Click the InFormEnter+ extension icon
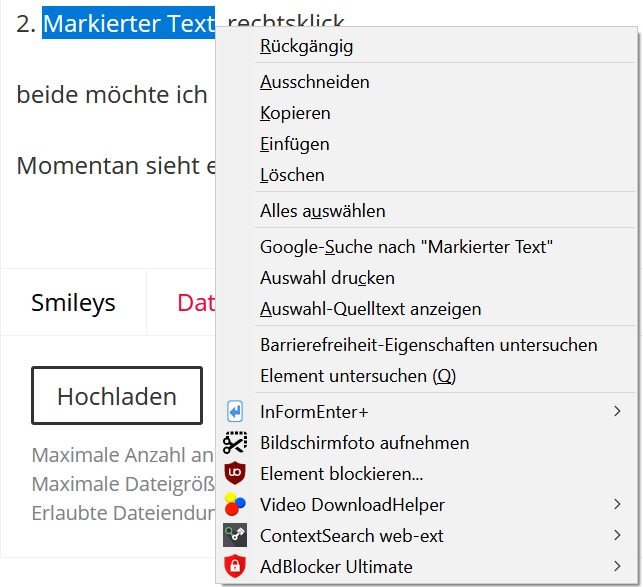This screenshot has height=587, width=643. point(235,411)
